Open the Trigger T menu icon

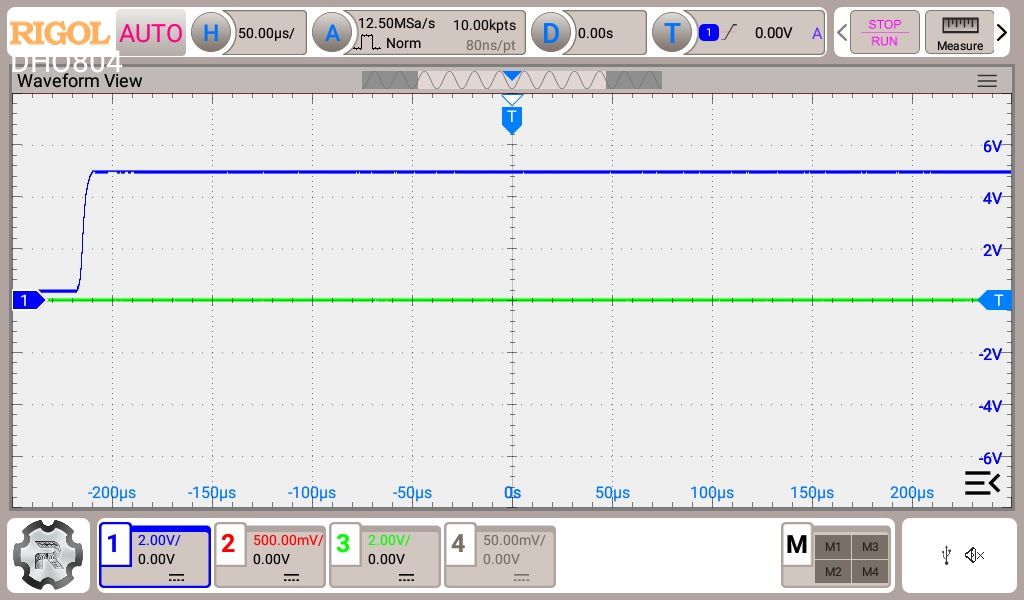671,33
